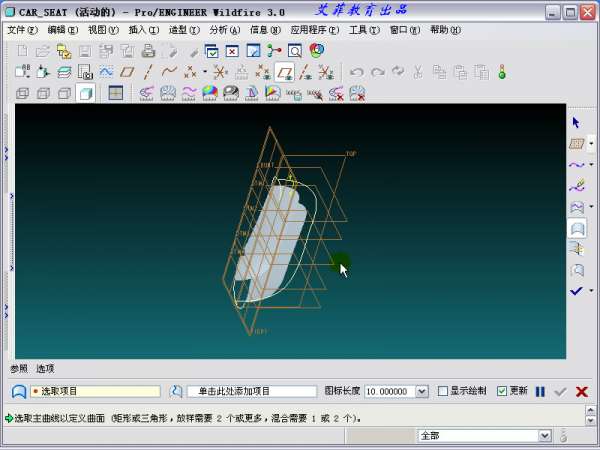Toggle datum points display icon

tap(263, 72)
